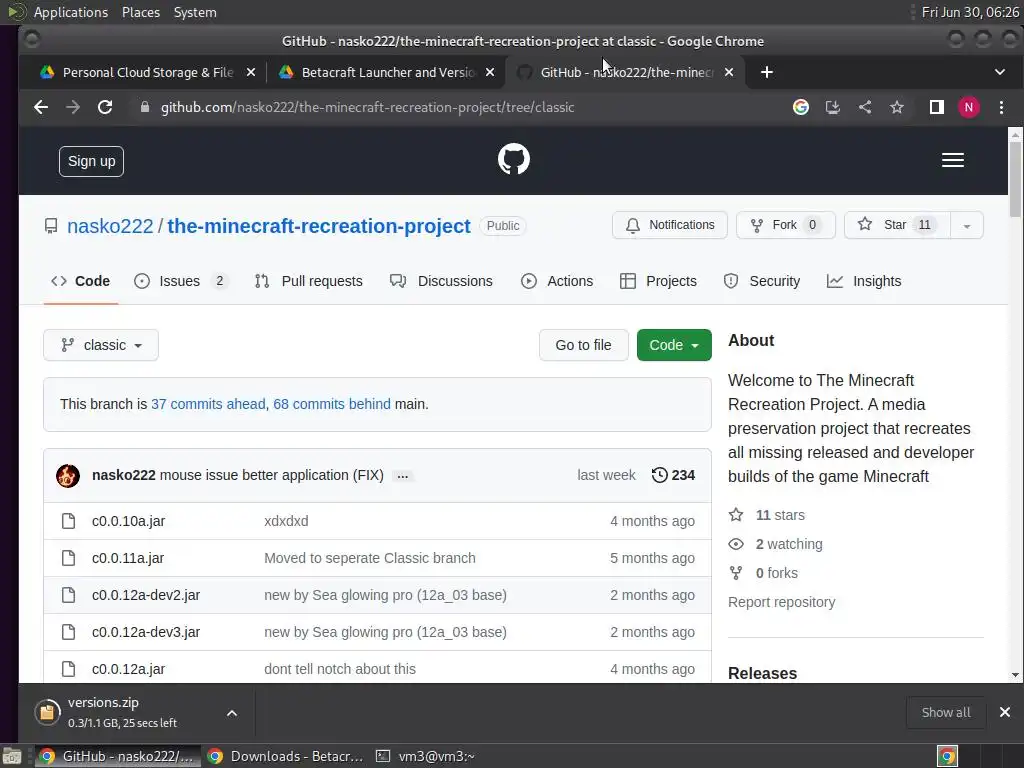This screenshot has height=768, width=1024.
Task: Close the Personal Cloud Storage tab
Action: tap(251, 72)
